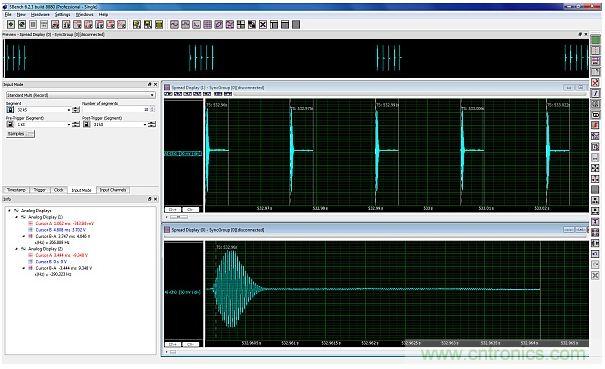Open the Standard Multi (Record) mode dropdown
Viewport: 605px width, 369px height.
81,95
